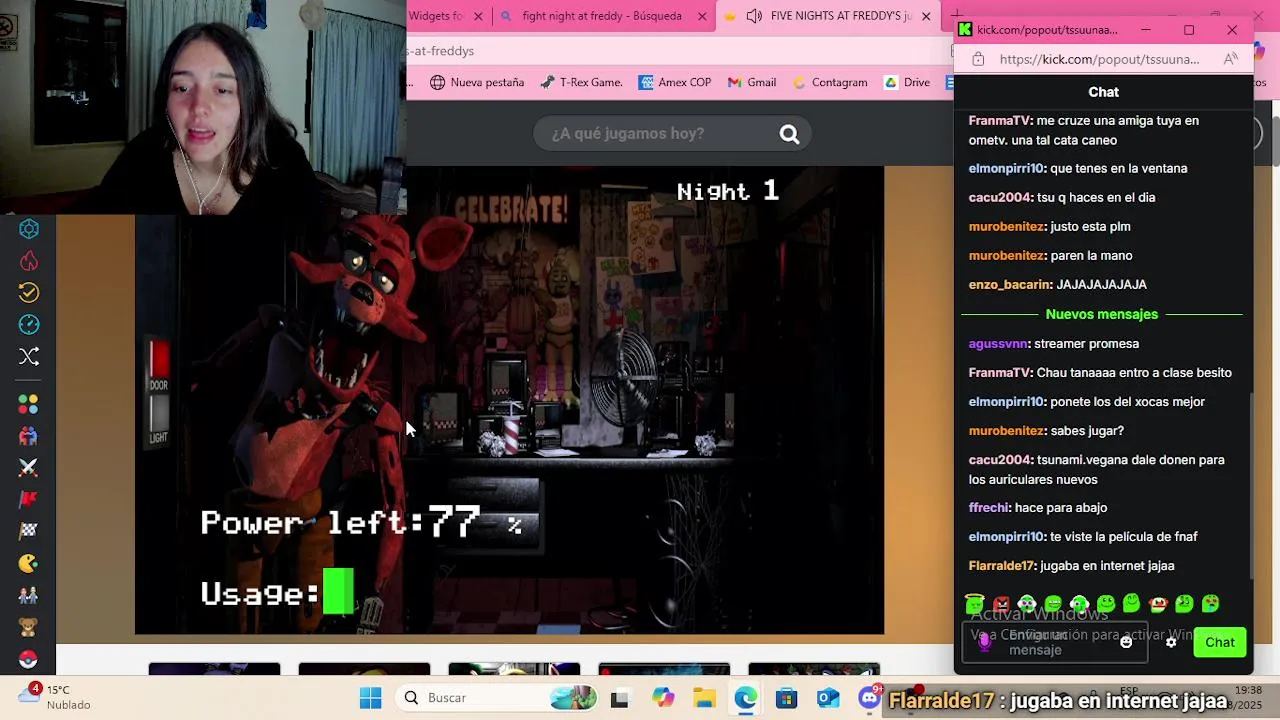Click username cacu2004 on 'tsu q haces' message
The width and height of the screenshot is (1280, 720).
point(1000,197)
